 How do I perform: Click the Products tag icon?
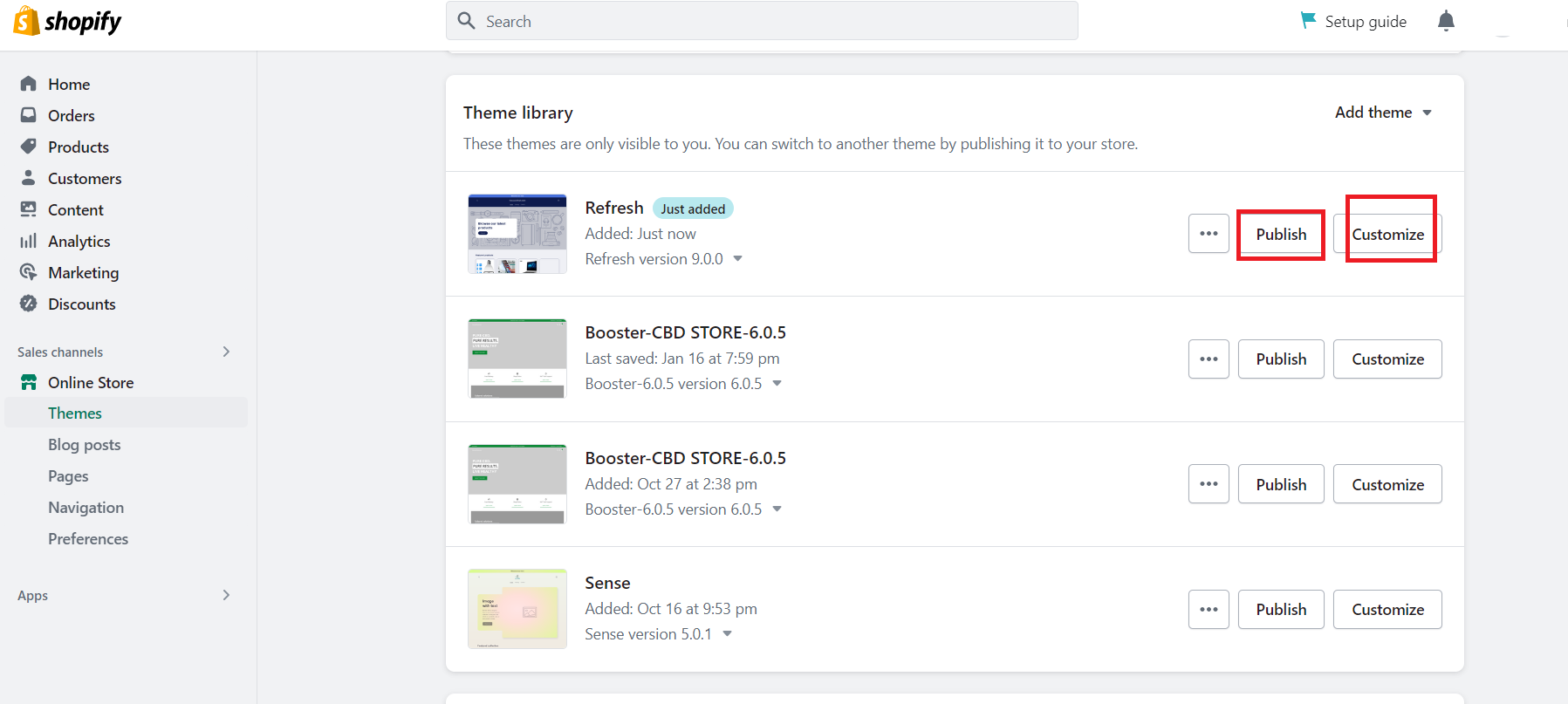tap(29, 147)
